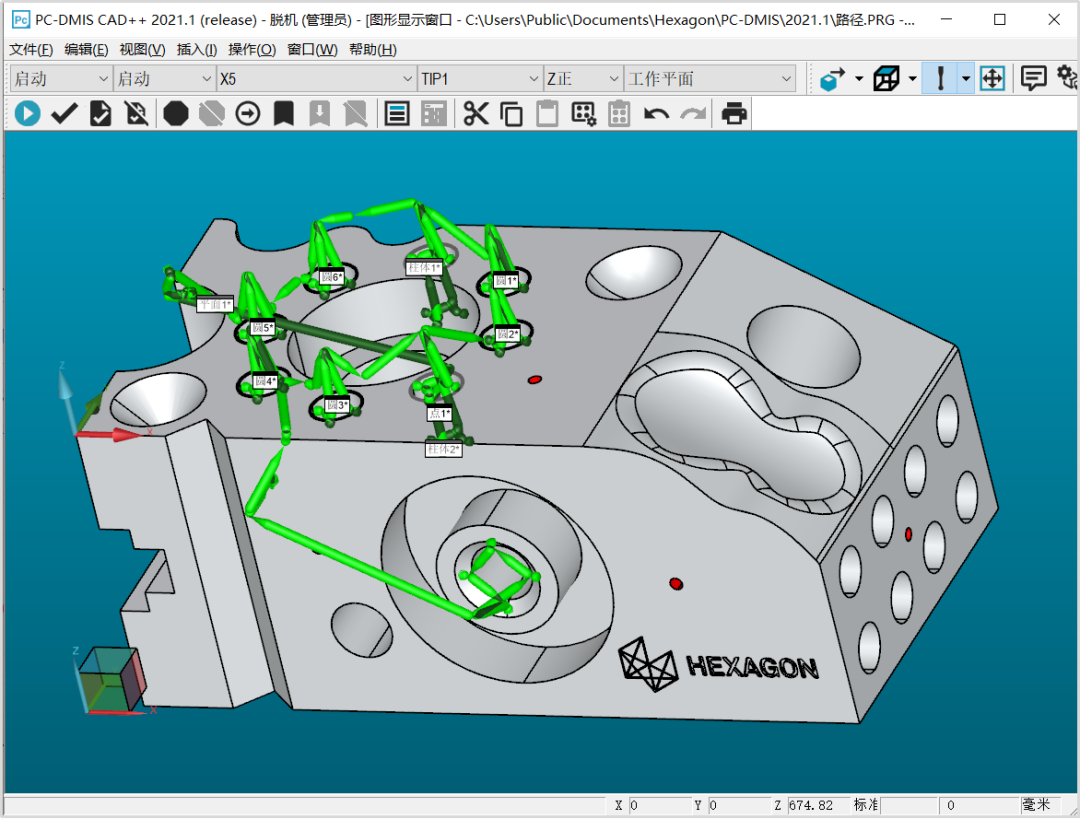Open the X5 probe combo box

click(x=317, y=79)
